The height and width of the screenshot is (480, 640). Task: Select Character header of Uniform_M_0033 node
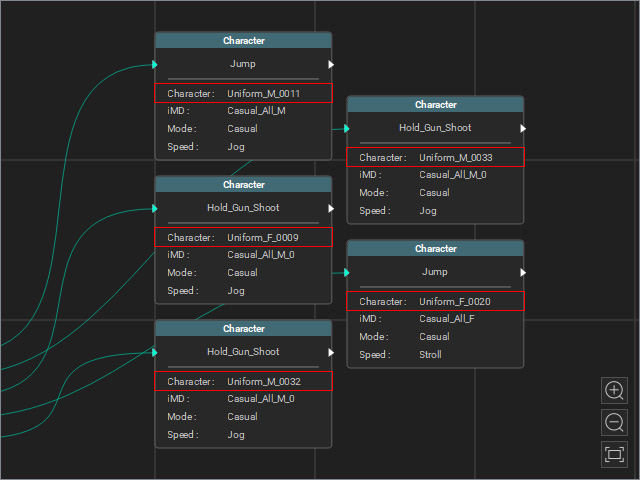(x=436, y=104)
